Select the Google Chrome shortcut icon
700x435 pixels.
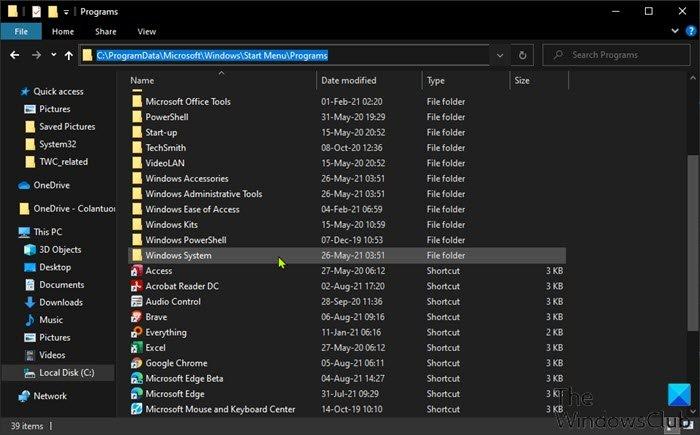pyautogui.click(x=137, y=363)
